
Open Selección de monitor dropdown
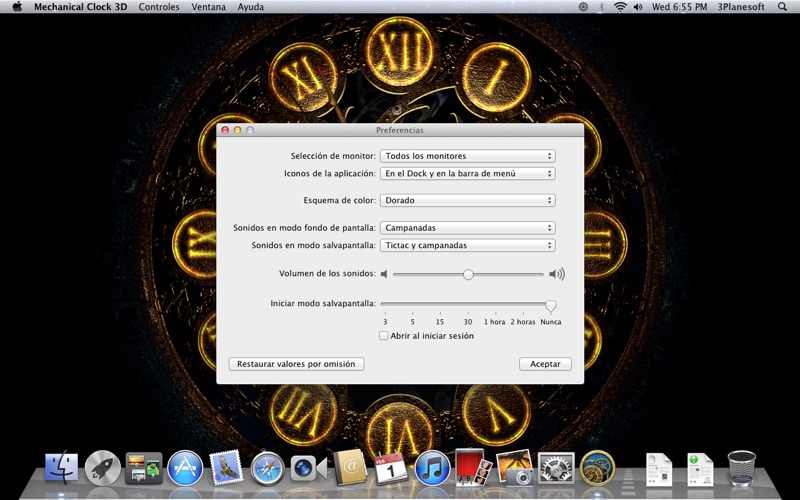(468, 156)
